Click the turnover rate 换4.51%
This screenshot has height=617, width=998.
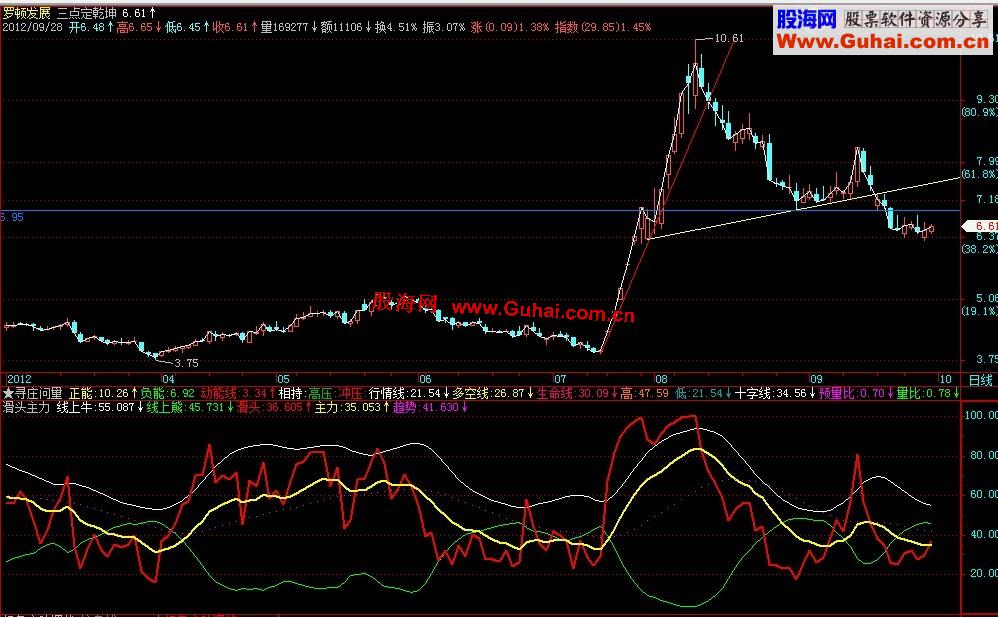pyautogui.click(x=396, y=27)
